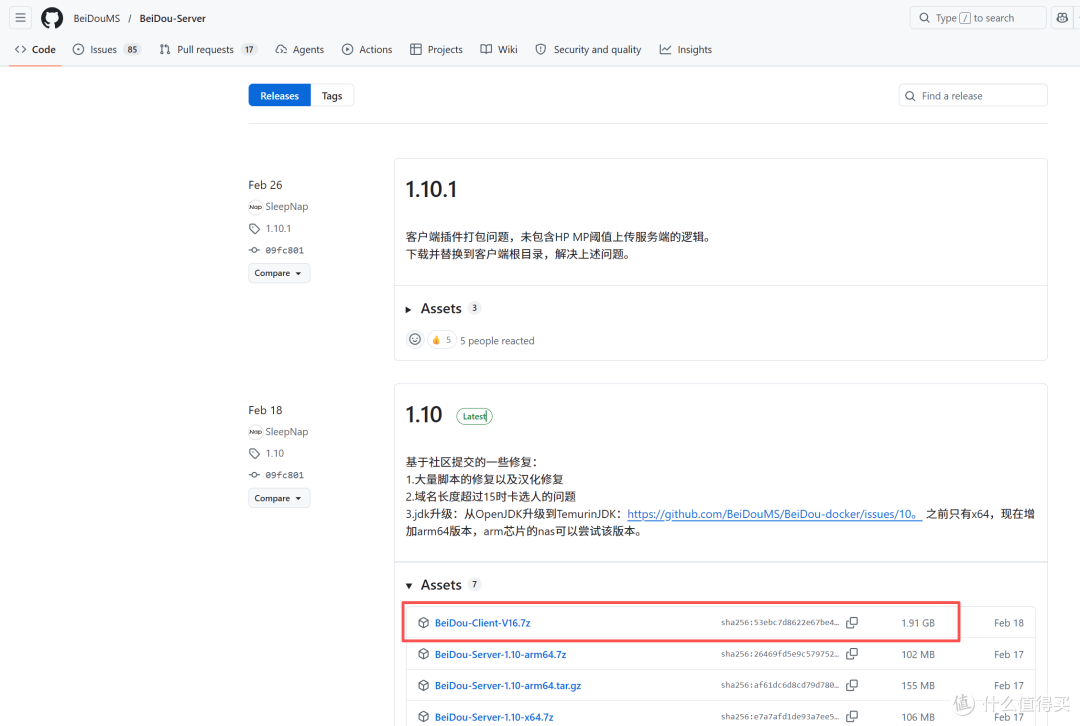Click package icon beside BeiDou-Server-1.10-arm64.7z
The width and height of the screenshot is (1080, 726).
[x=424, y=654]
